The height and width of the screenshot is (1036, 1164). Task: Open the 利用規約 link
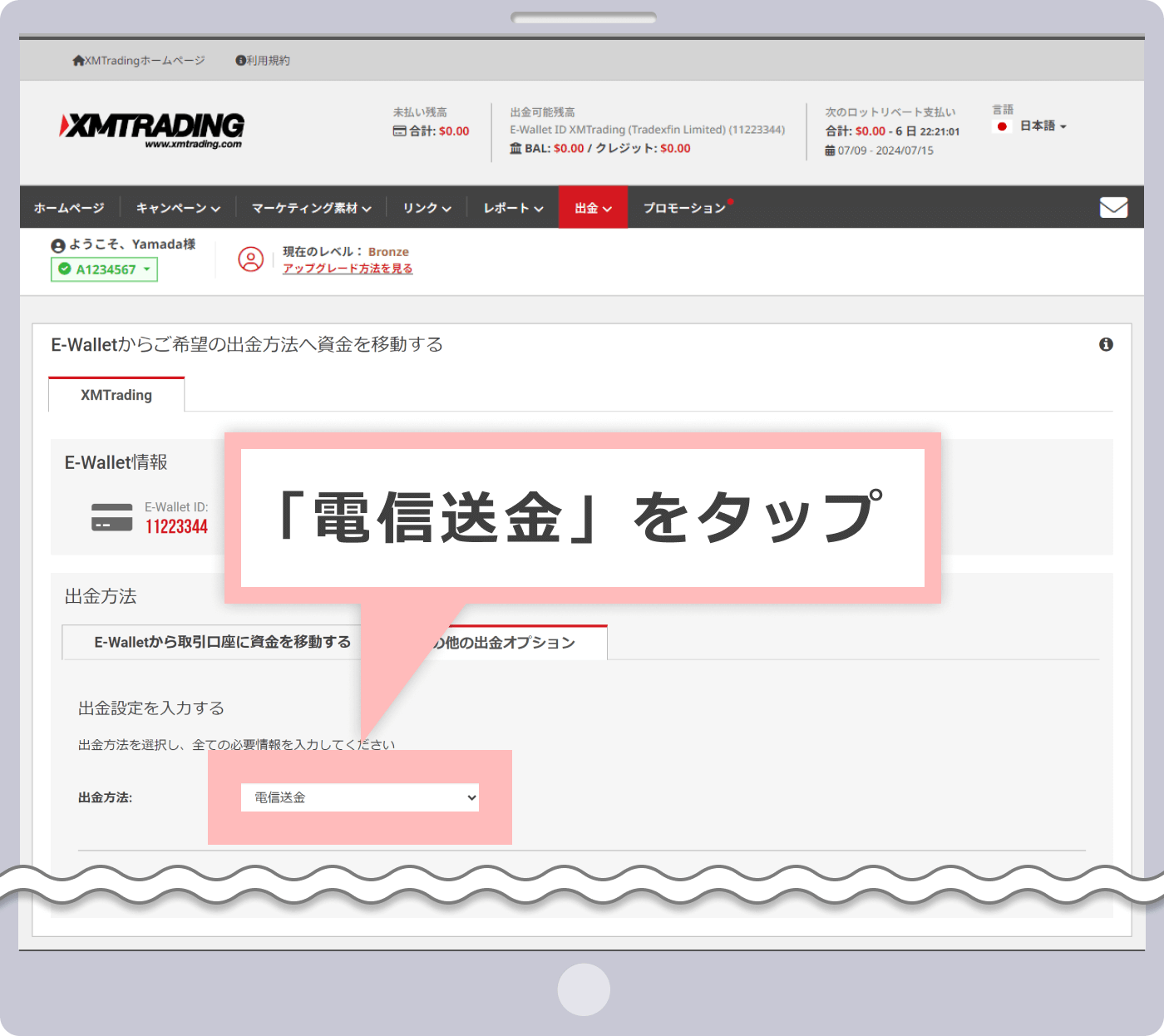point(263,61)
